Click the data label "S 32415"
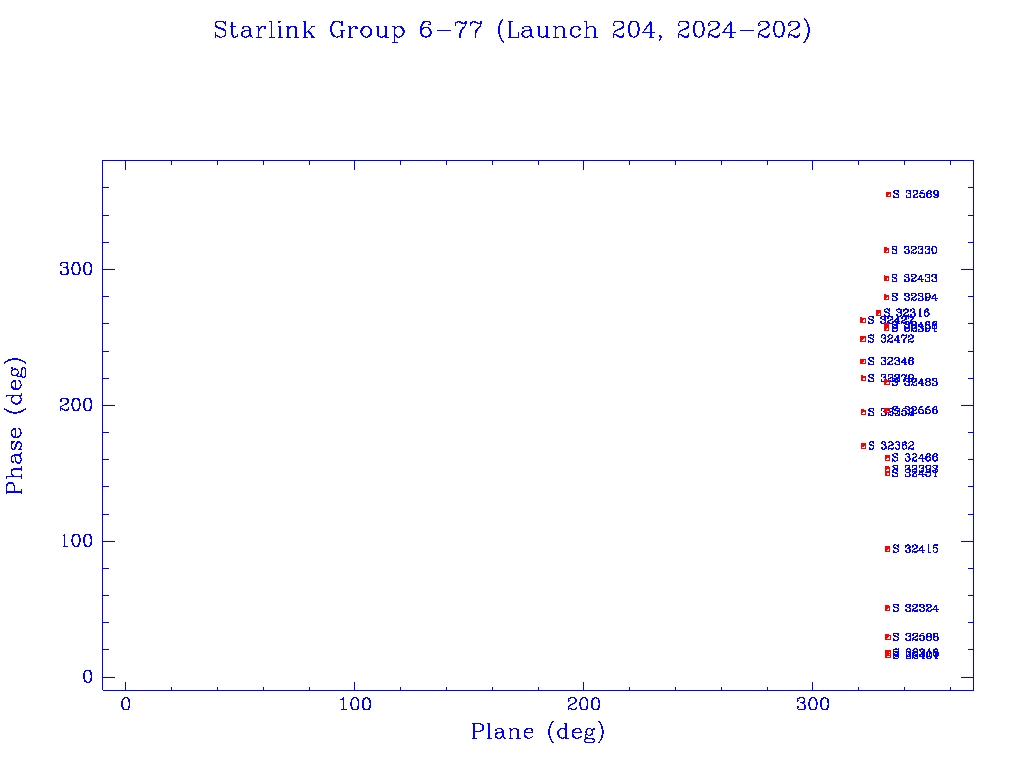Screen dimensions: 1024x768 [916, 549]
